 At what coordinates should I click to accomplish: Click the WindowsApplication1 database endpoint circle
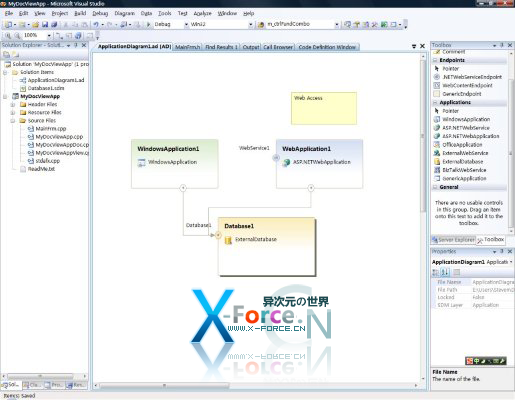[x=183, y=188]
